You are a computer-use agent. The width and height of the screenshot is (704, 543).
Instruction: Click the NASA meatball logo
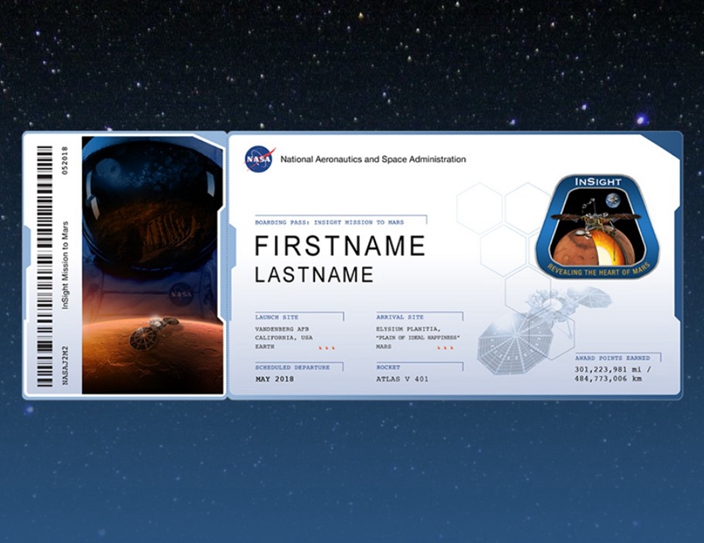(x=260, y=159)
